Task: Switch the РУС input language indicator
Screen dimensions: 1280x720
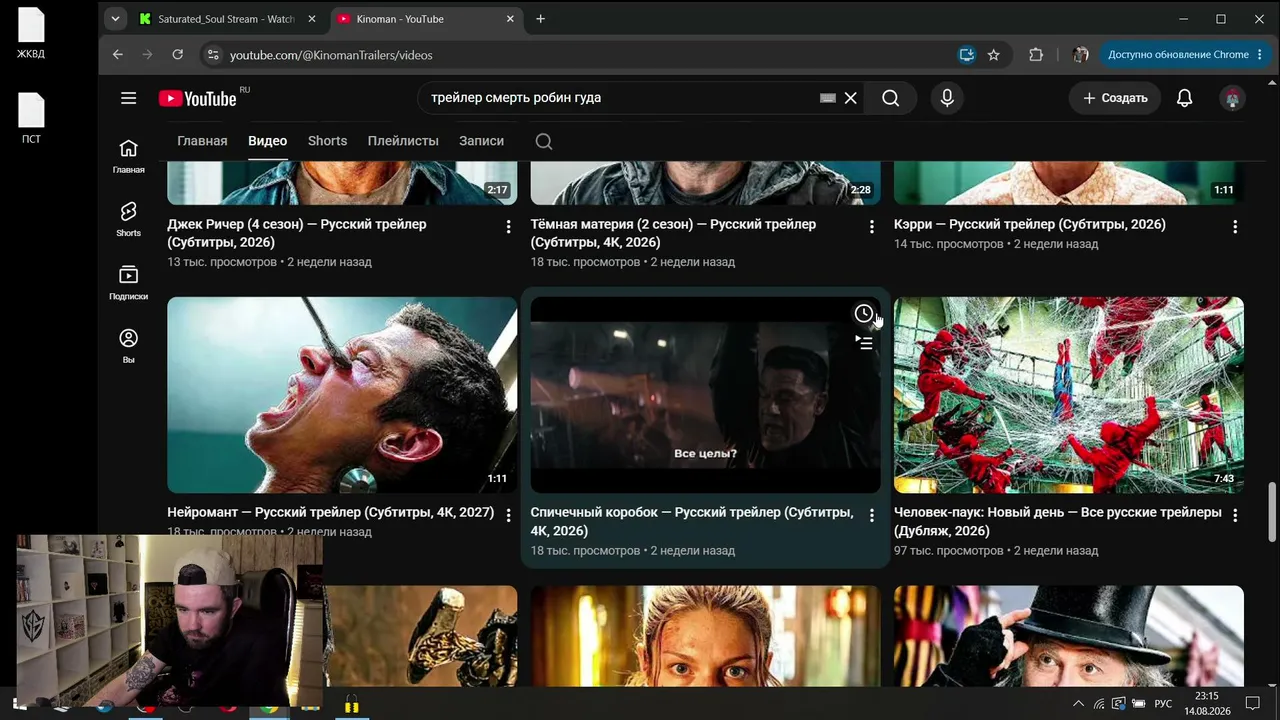Action: [x=1163, y=704]
